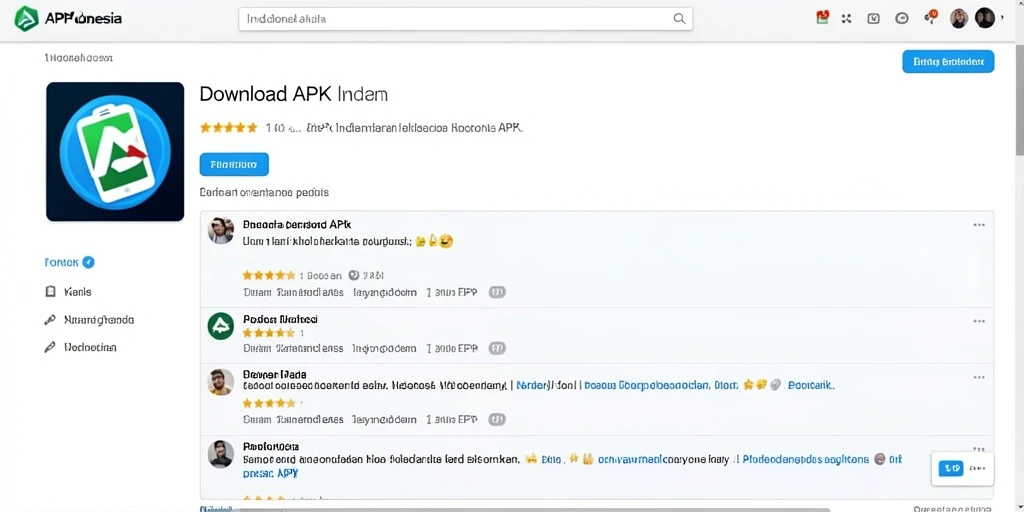Open the sidebar item beside the wrench icon
Screen dimensions: 1024x512
click(x=99, y=320)
